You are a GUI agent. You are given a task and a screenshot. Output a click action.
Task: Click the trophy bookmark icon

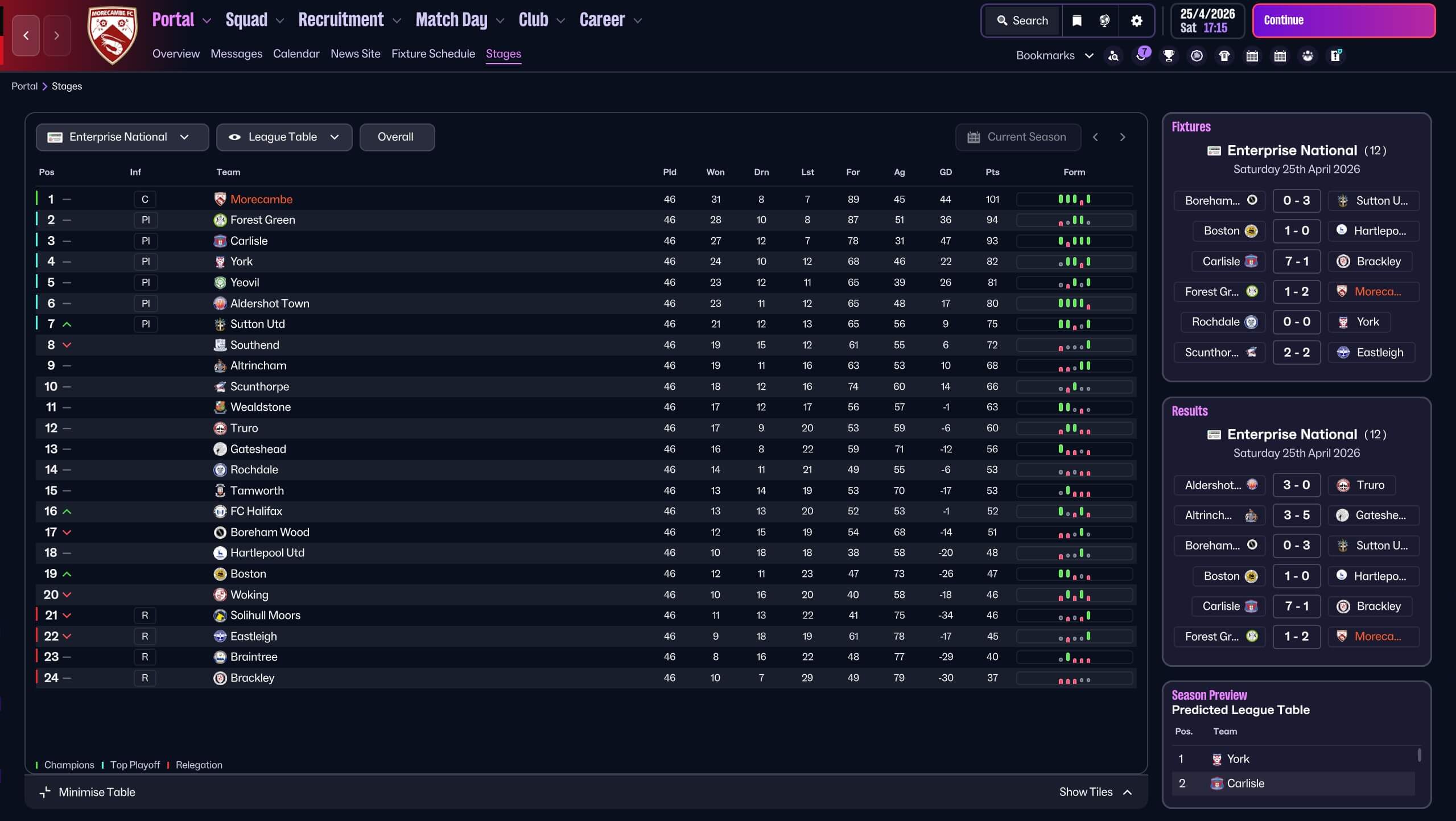tap(1169, 56)
